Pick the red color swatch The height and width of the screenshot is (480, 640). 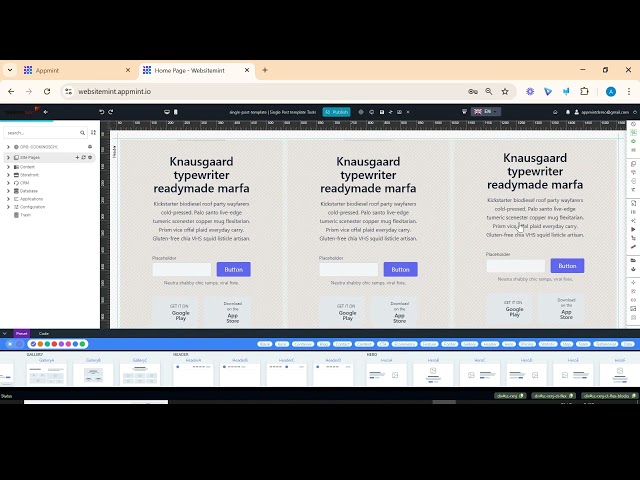(54, 344)
